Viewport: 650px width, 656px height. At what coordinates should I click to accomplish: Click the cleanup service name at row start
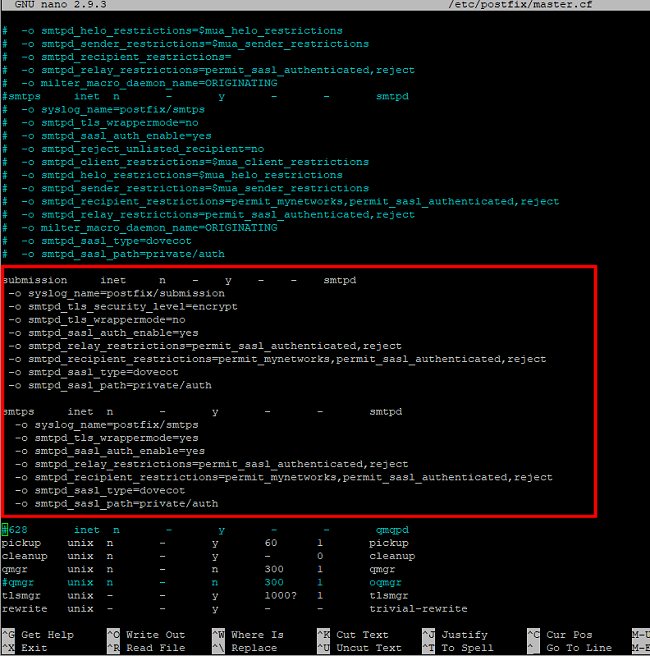(x=24, y=556)
